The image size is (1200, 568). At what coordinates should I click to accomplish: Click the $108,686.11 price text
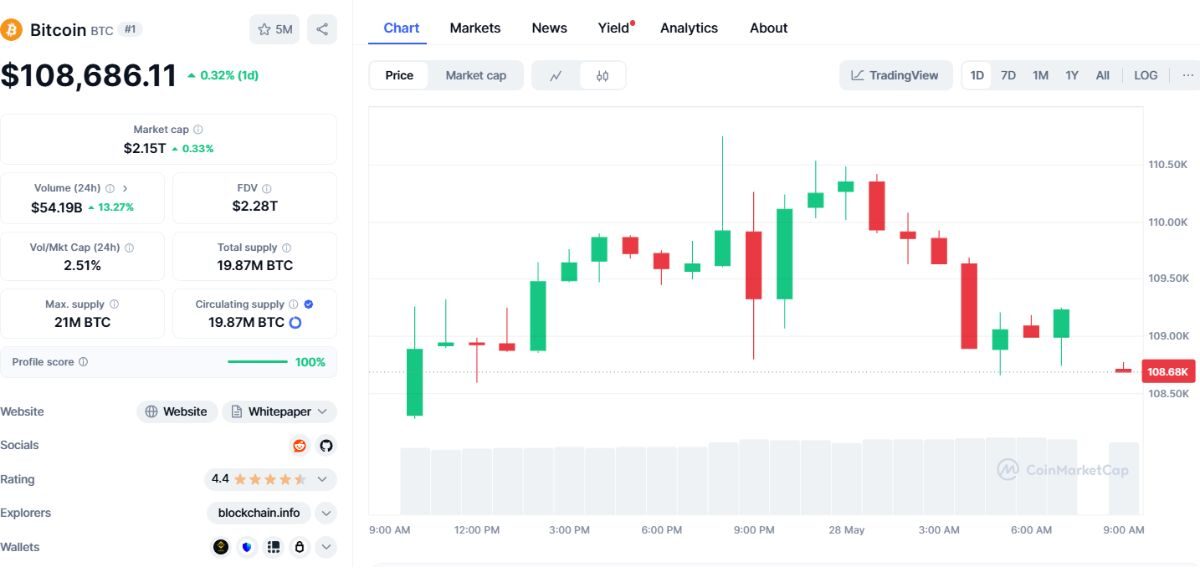coord(88,75)
